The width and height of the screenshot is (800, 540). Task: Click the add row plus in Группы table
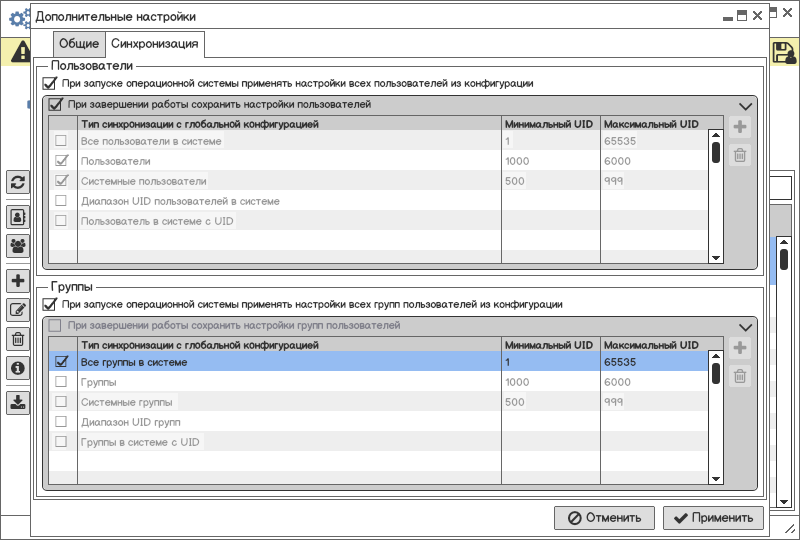tap(740, 348)
